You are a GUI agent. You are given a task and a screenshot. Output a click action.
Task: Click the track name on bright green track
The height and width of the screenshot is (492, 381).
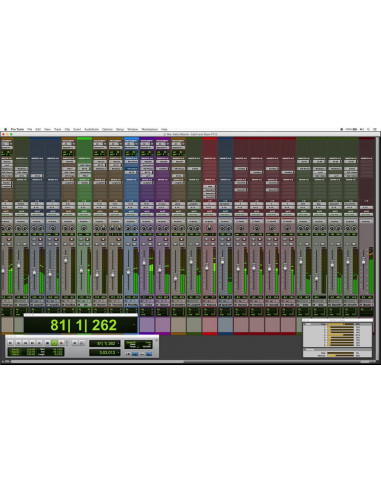84,305
